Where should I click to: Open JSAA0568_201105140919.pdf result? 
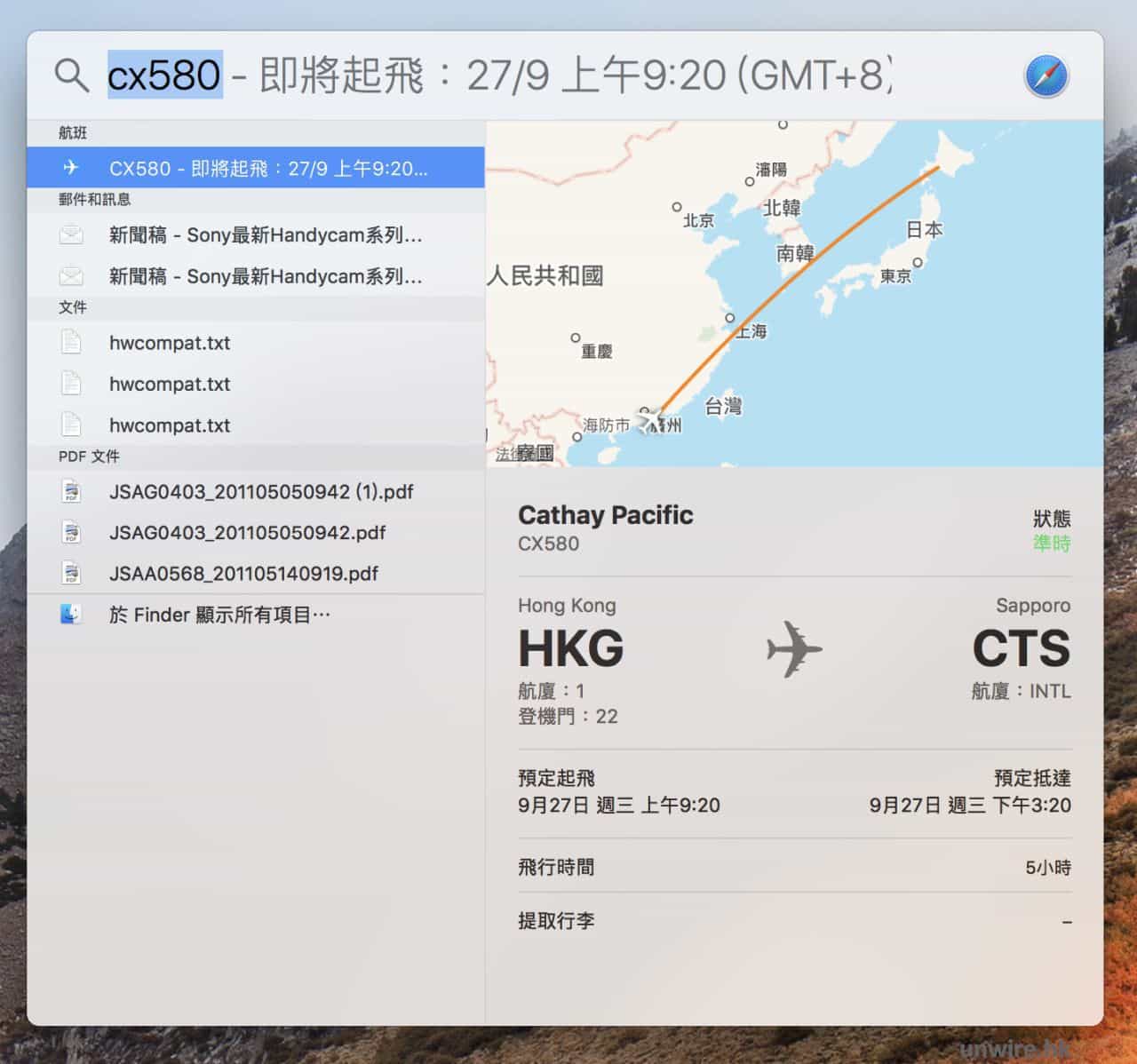(243, 573)
